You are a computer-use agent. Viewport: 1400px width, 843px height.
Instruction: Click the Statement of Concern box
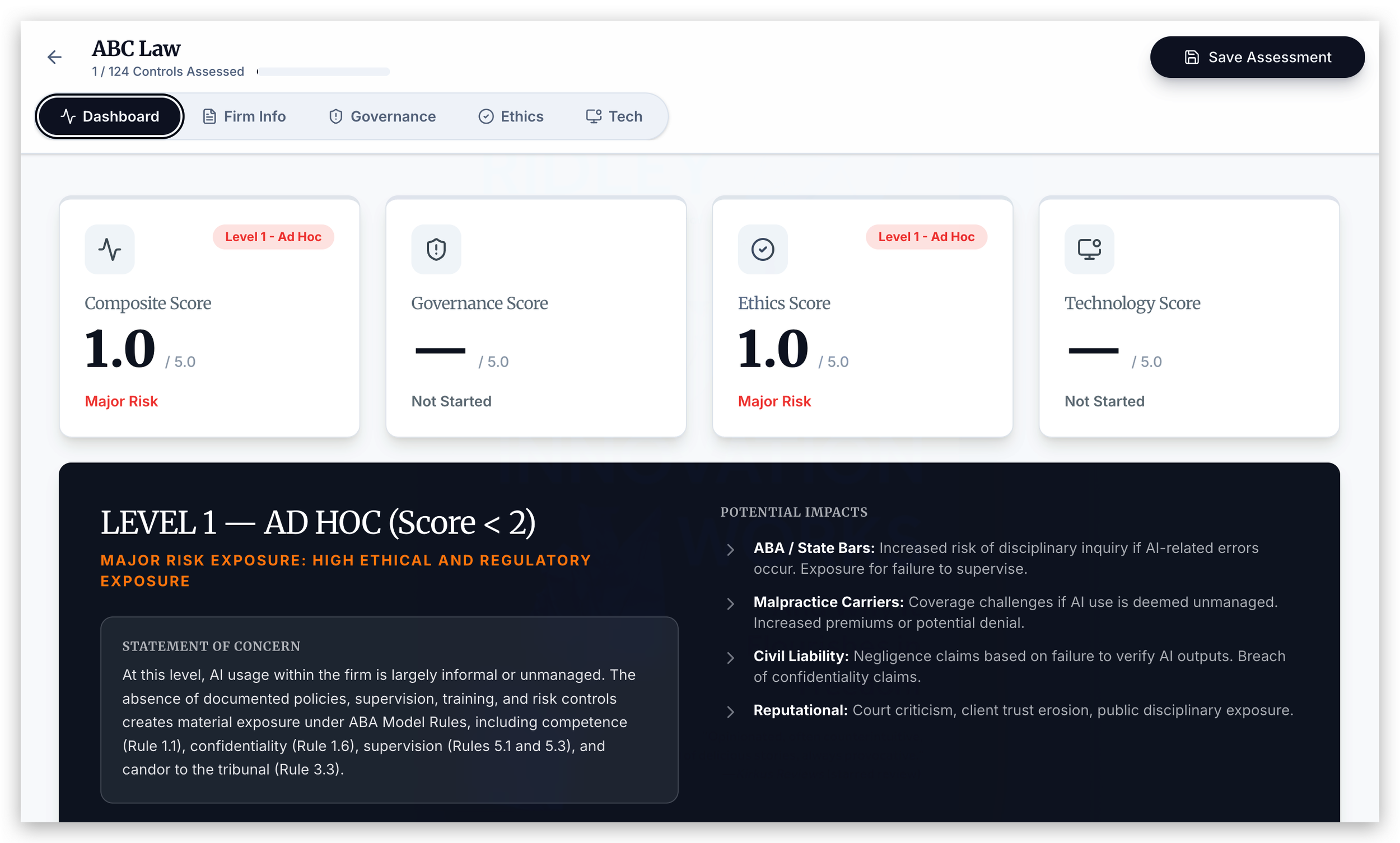click(x=389, y=710)
